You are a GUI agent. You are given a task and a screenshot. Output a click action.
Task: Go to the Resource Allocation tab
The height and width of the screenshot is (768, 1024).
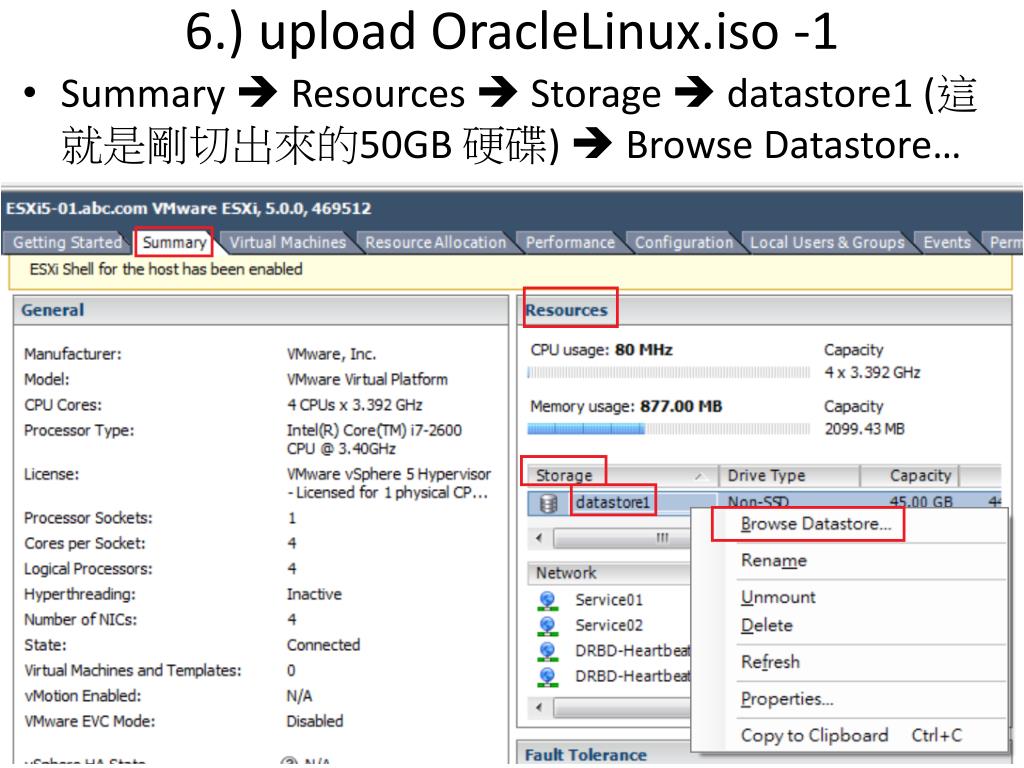click(x=436, y=242)
